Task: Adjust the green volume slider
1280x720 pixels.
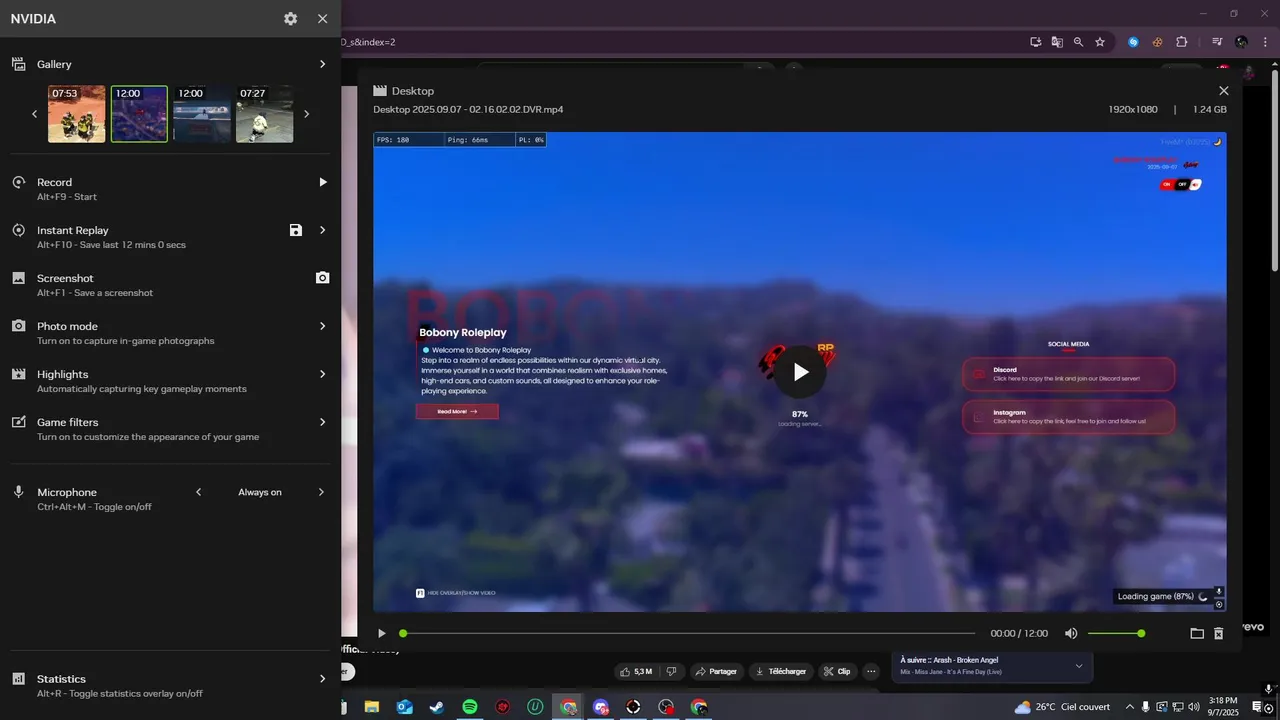Action: [1115, 633]
